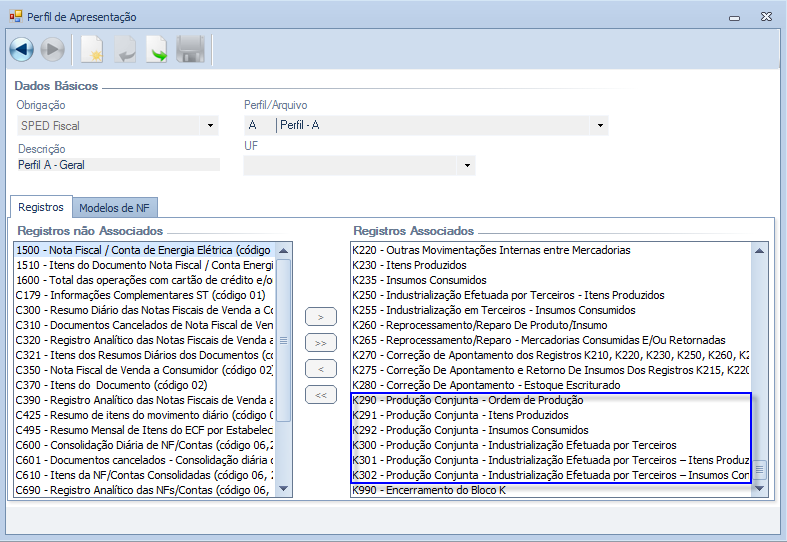The image size is (787, 542).
Task: Click the single right arrow move button
Action: pyautogui.click(x=319, y=317)
